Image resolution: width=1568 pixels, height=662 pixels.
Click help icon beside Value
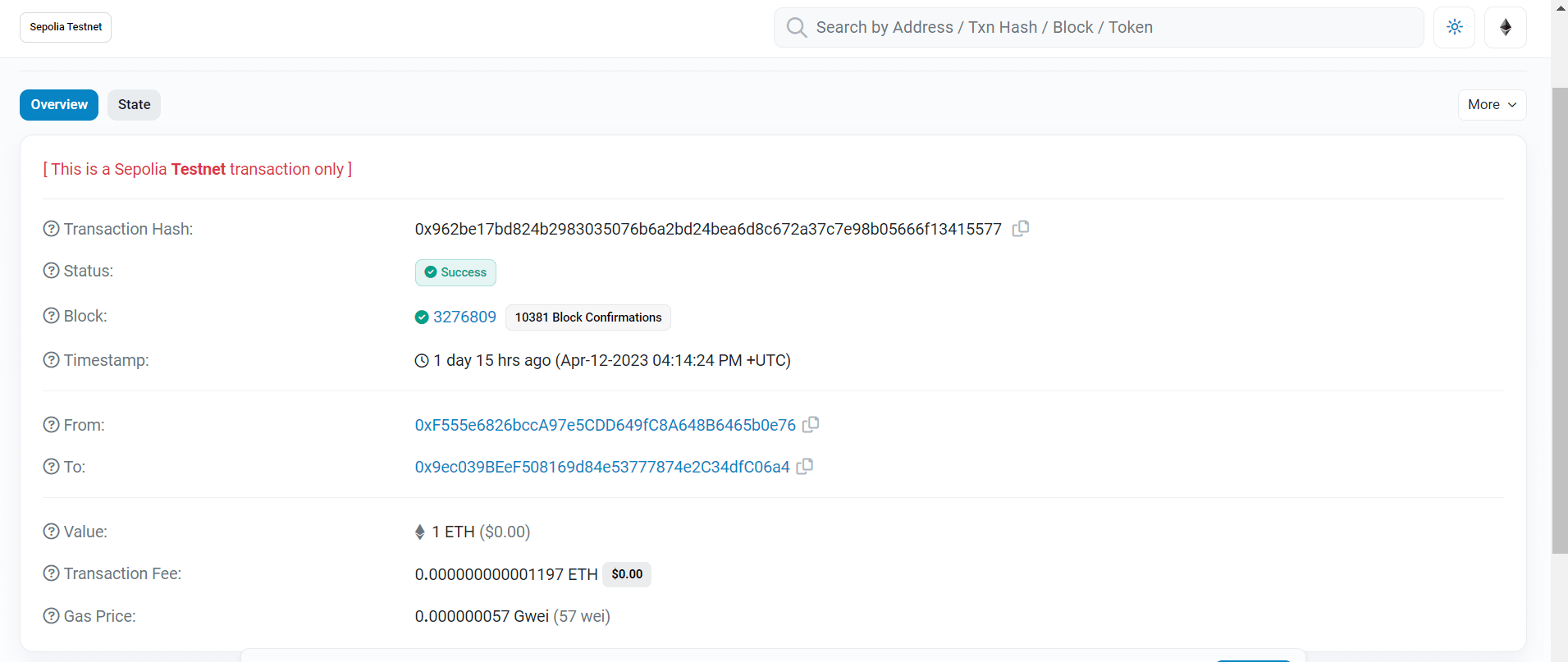[x=51, y=532]
